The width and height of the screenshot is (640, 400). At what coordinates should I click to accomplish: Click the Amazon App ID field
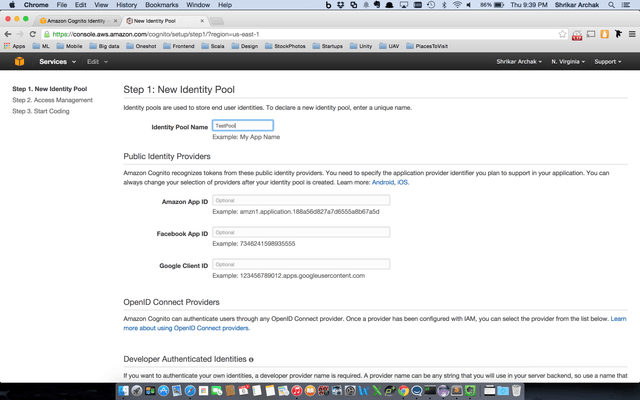tap(301, 200)
